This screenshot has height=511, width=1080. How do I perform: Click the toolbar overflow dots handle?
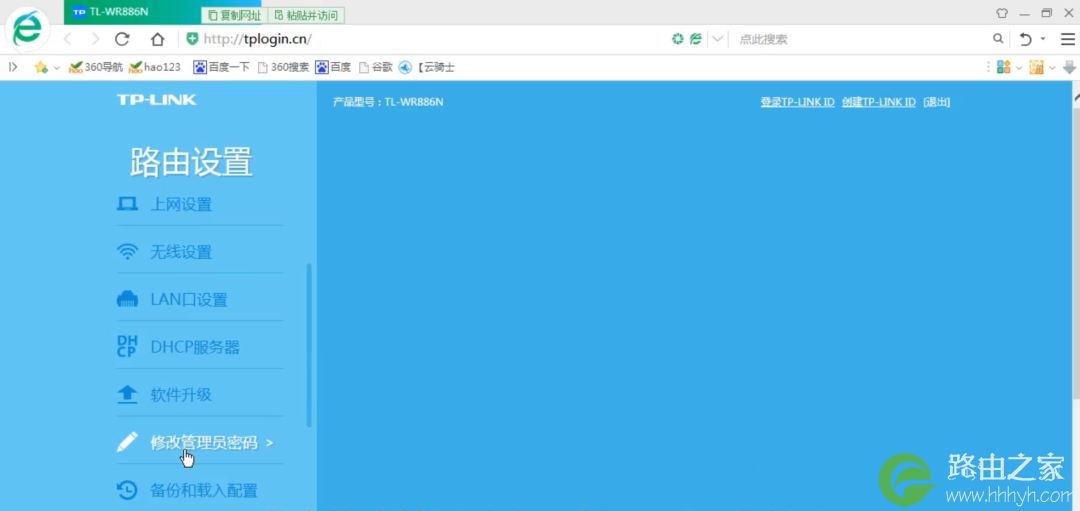[x=988, y=67]
